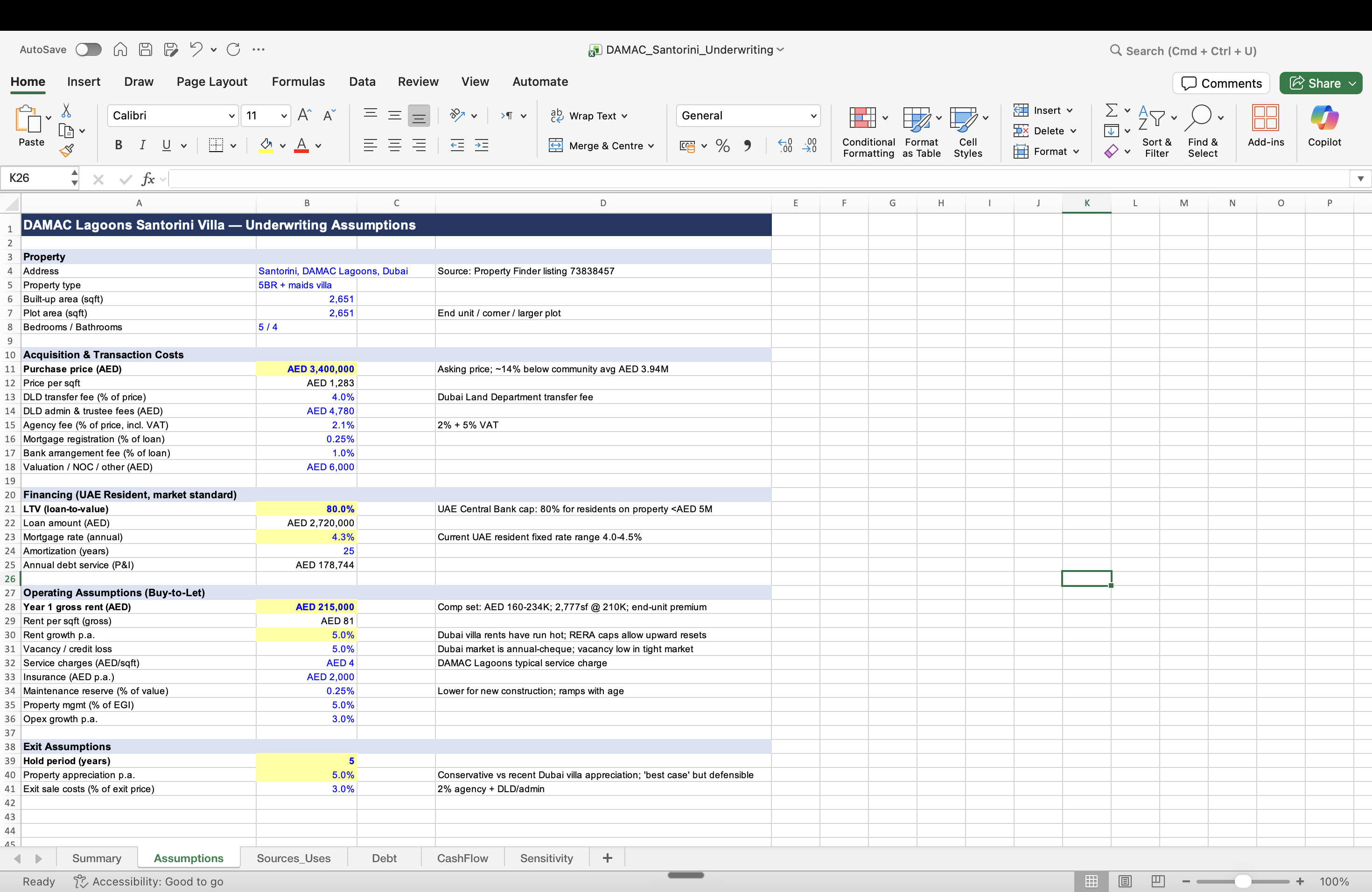Open the font size 11 dropdown
The height and width of the screenshot is (892, 1372).
pos(284,116)
